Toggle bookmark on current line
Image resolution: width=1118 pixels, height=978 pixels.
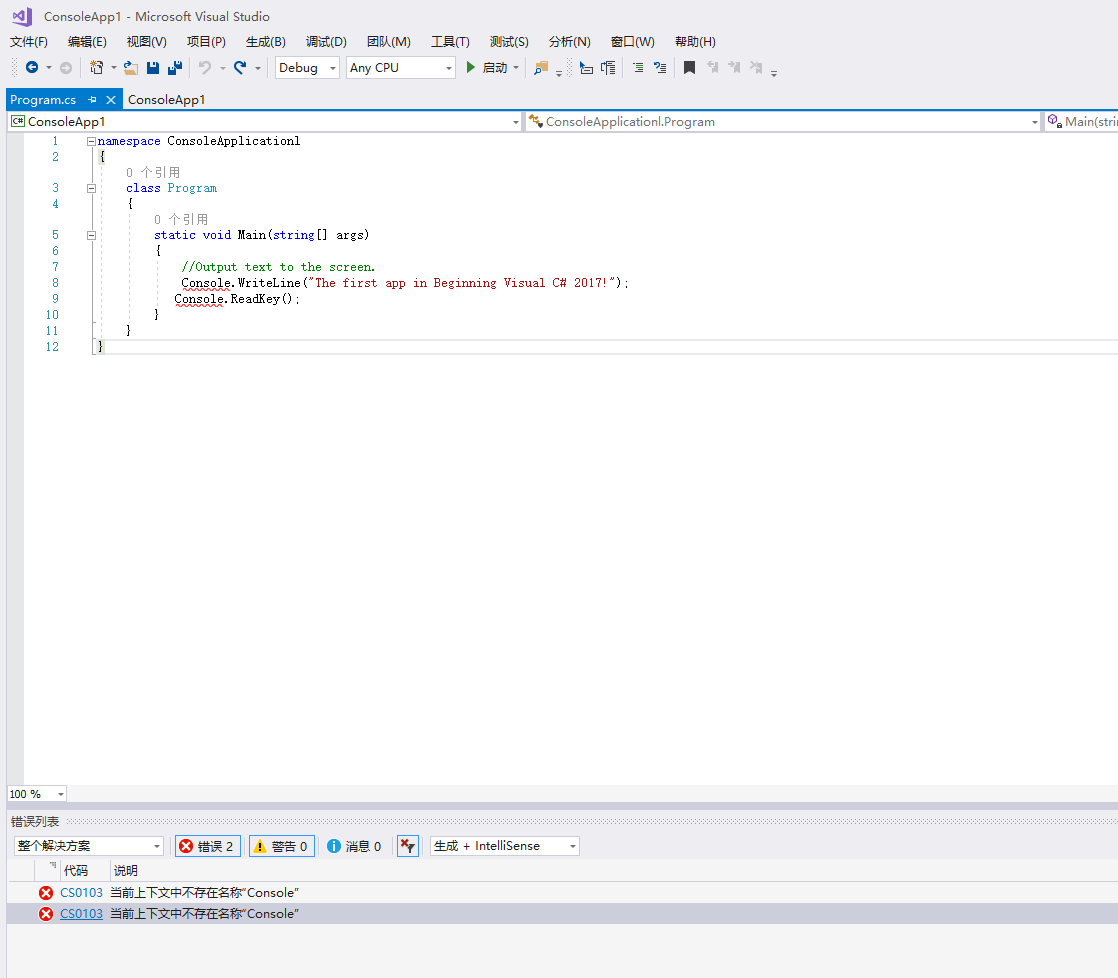coord(689,68)
